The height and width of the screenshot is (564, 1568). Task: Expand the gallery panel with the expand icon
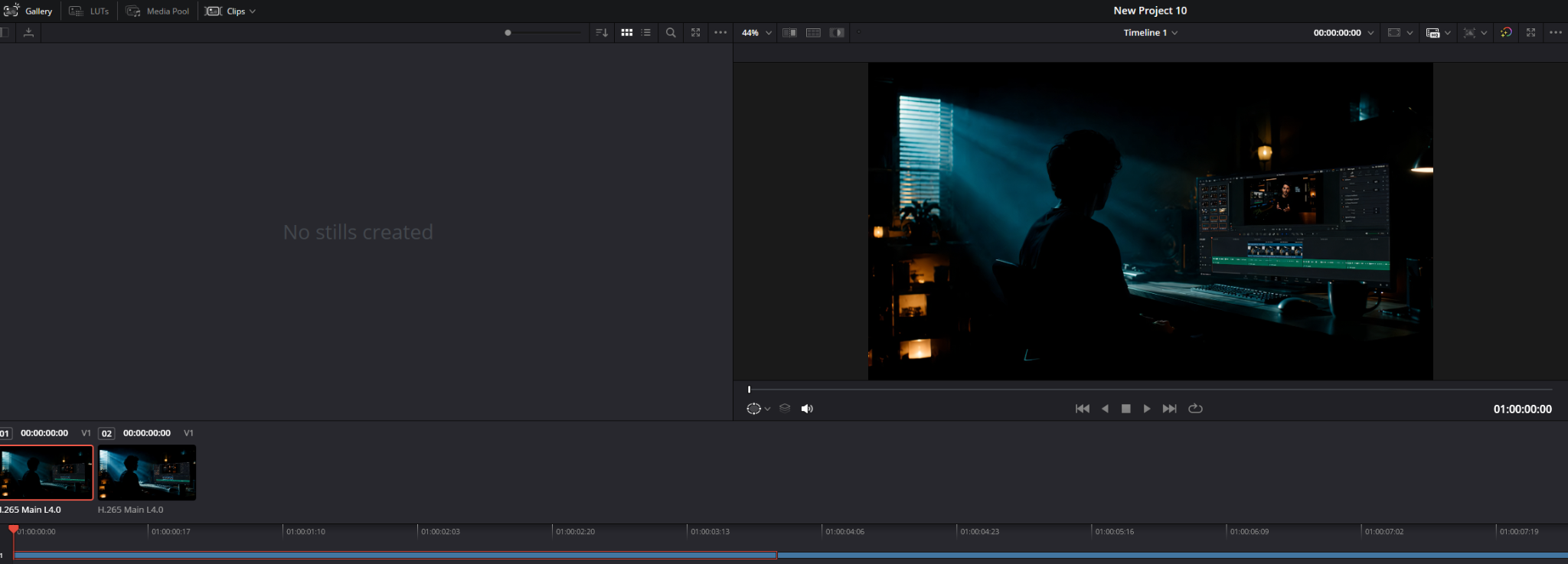tap(695, 33)
